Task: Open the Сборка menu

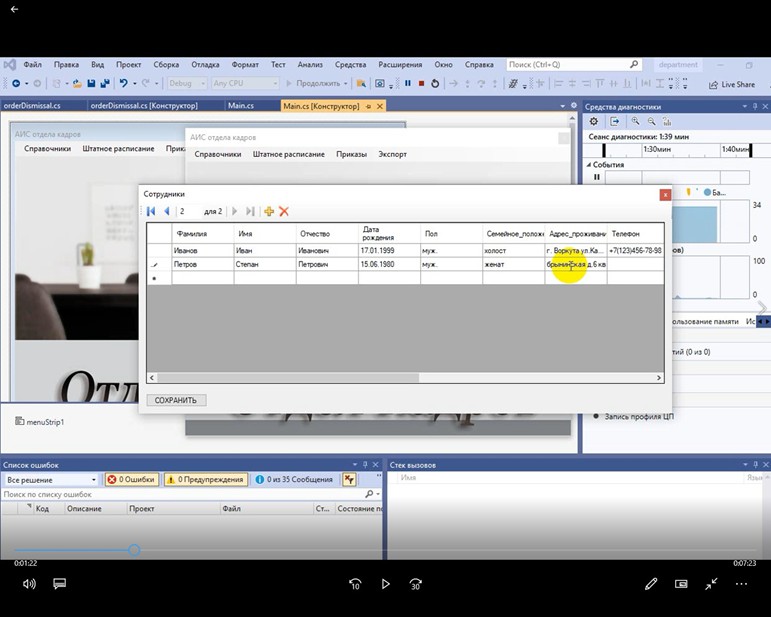Action: click(x=166, y=64)
